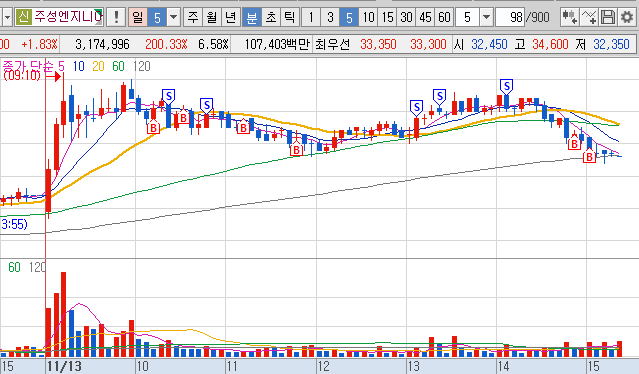Click the gray 120 price moving average legend

pos(141,66)
